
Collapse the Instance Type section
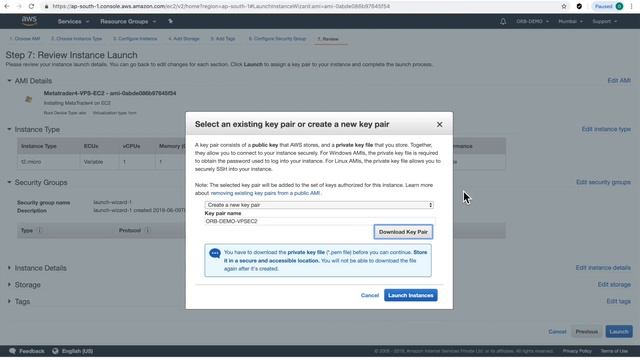(9, 129)
